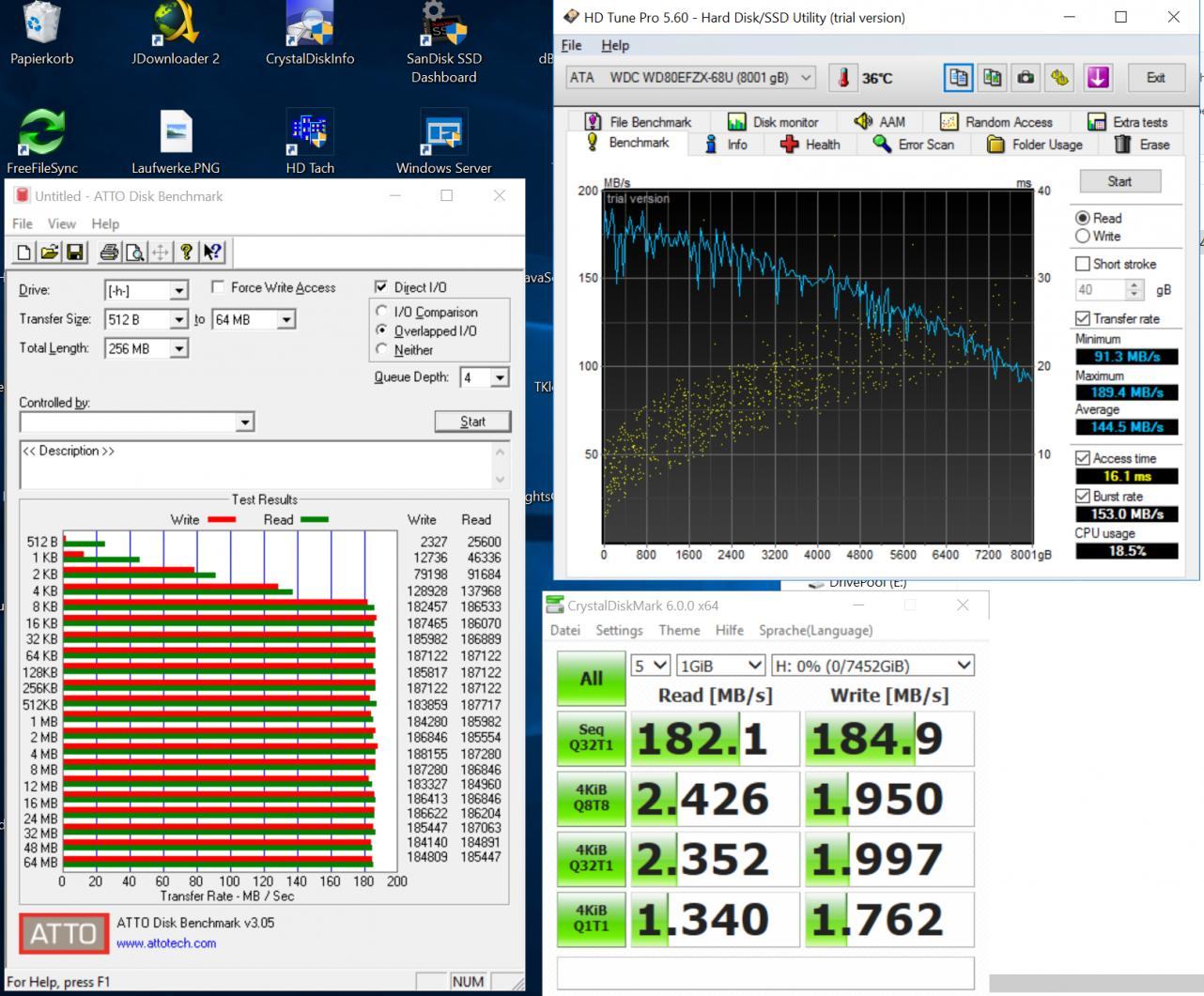1204x996 pixels.
Task: Click the Print icon in ATTO toolbar
Action: (110, 252)
